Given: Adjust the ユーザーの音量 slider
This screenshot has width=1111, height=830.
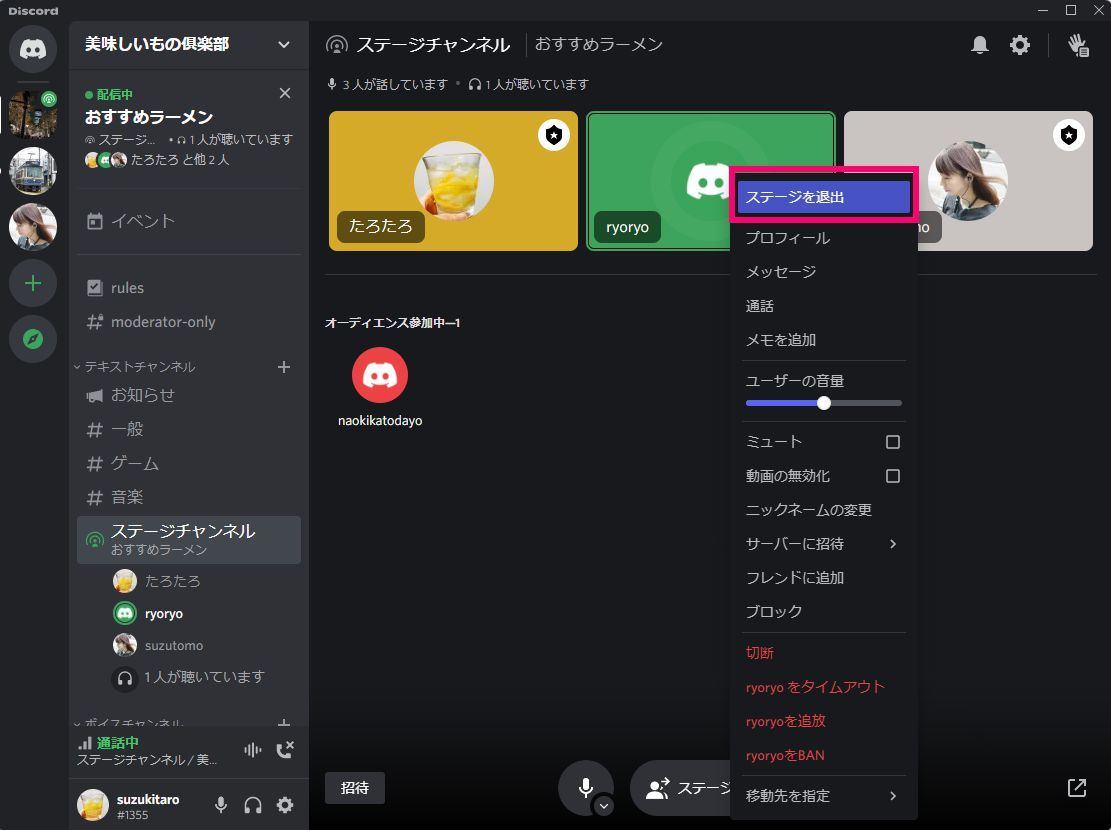Looking at the screenshot, I should point(823,403).
